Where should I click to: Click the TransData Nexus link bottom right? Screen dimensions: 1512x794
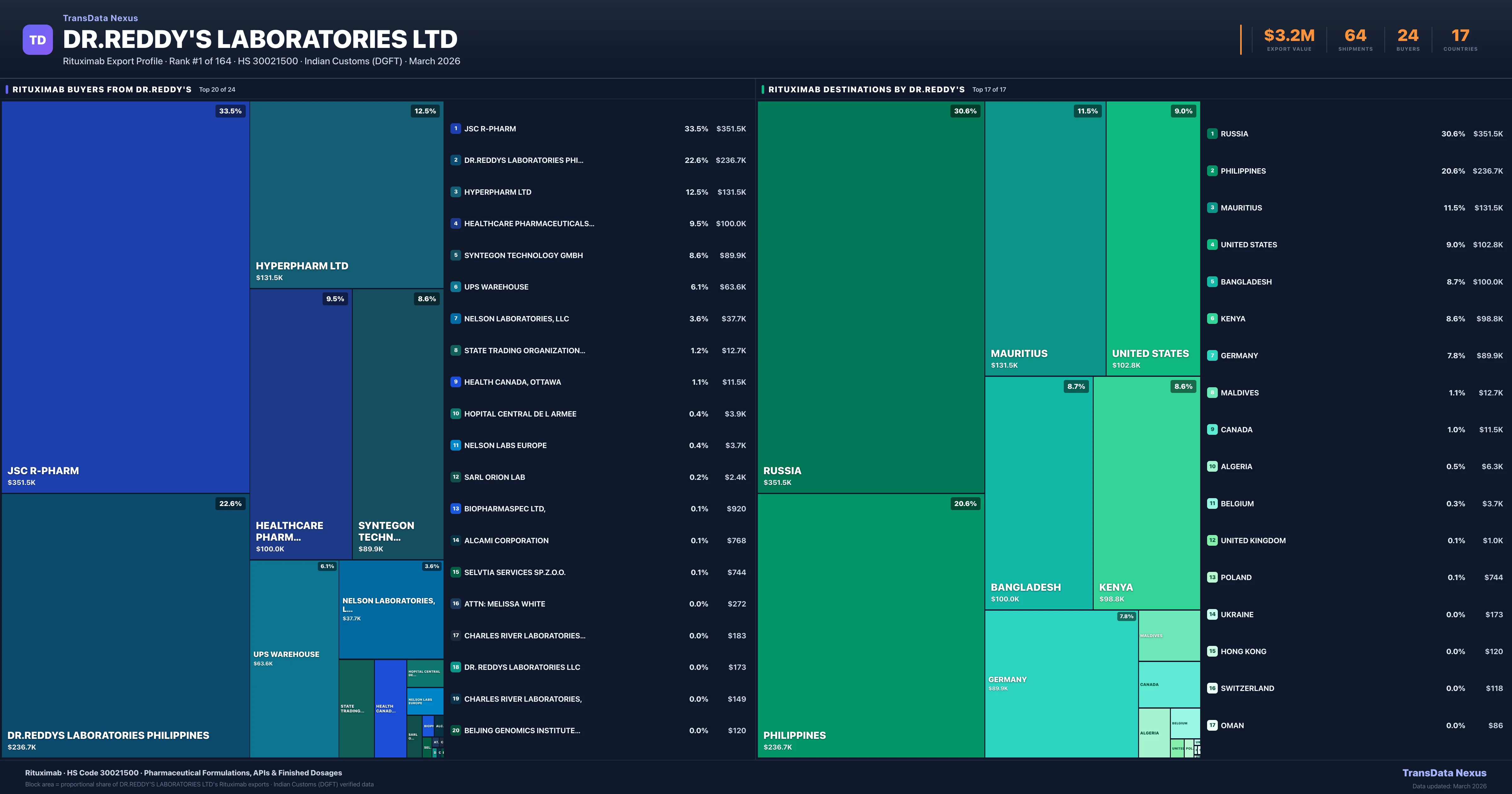(1445, 773)
